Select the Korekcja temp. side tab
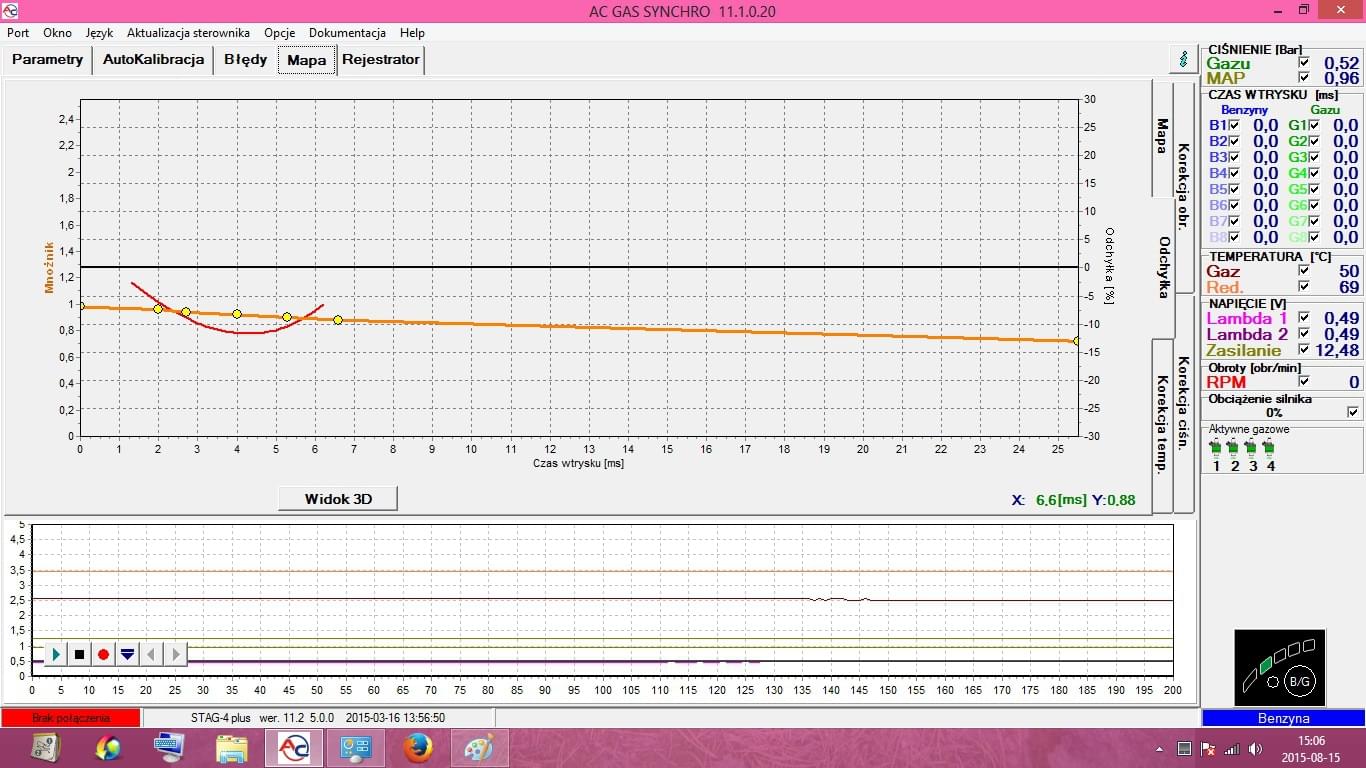1366x768 pixels. (x=1162, y=424)
